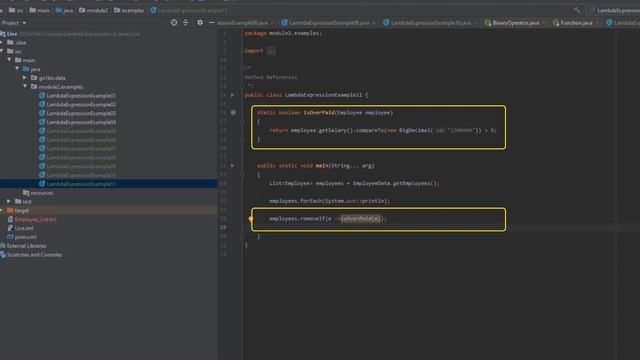Screen dimensions: 640x360
Task: Click class-name breadcrumb in navigation bar
Action: point(189,10)
